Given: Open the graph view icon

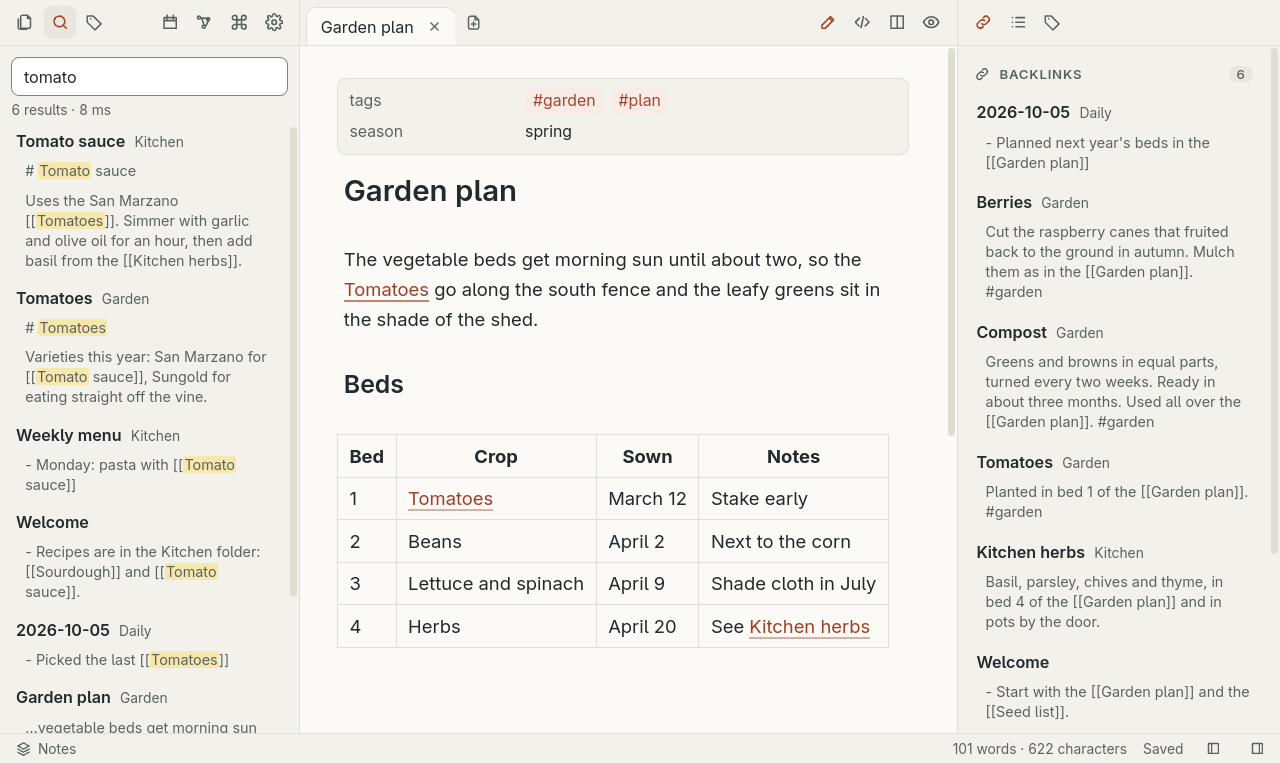Looking at the screenshot, I should coord(204,22).
